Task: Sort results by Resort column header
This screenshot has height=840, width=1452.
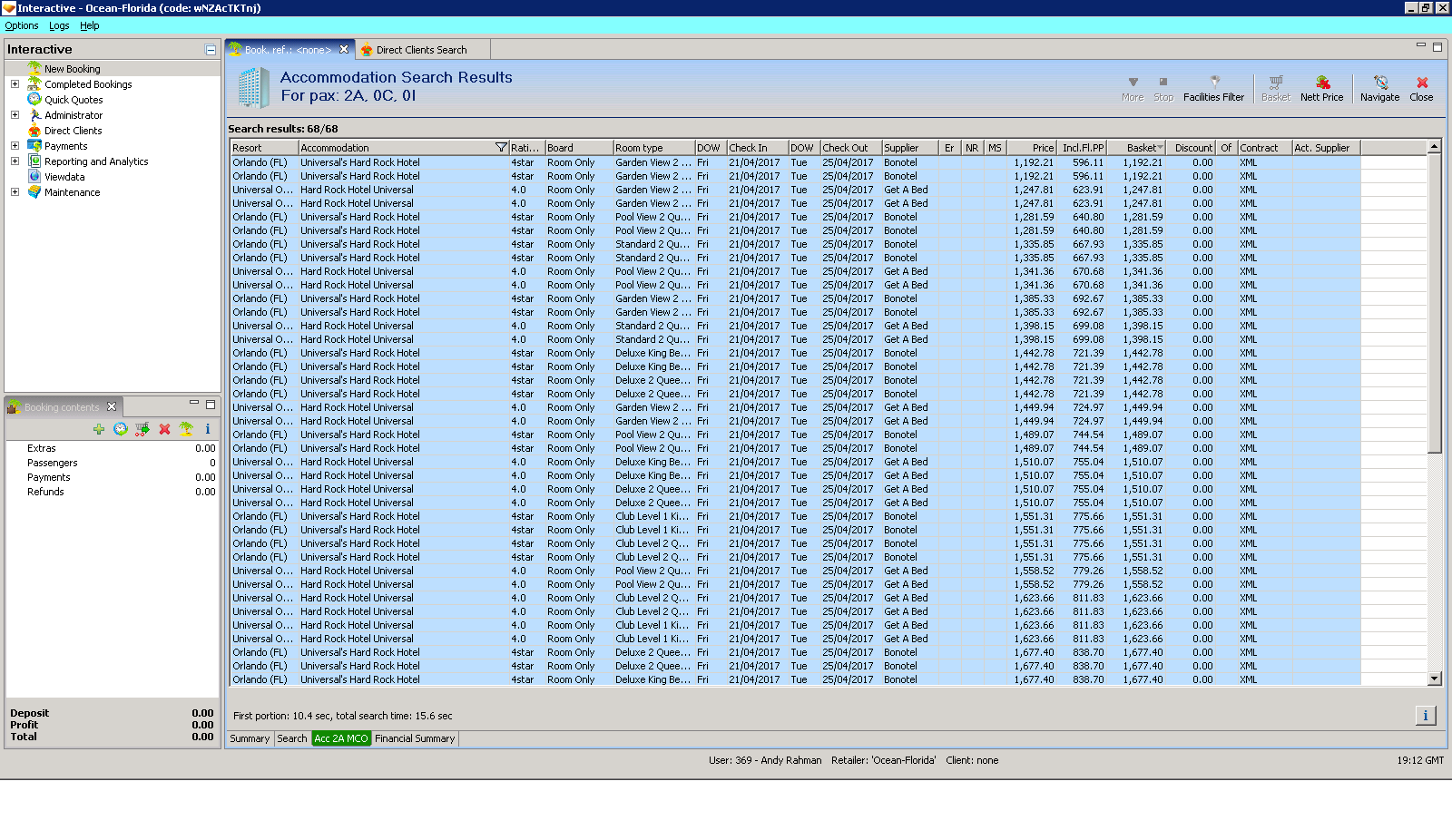Action: [x=264, y=148]
